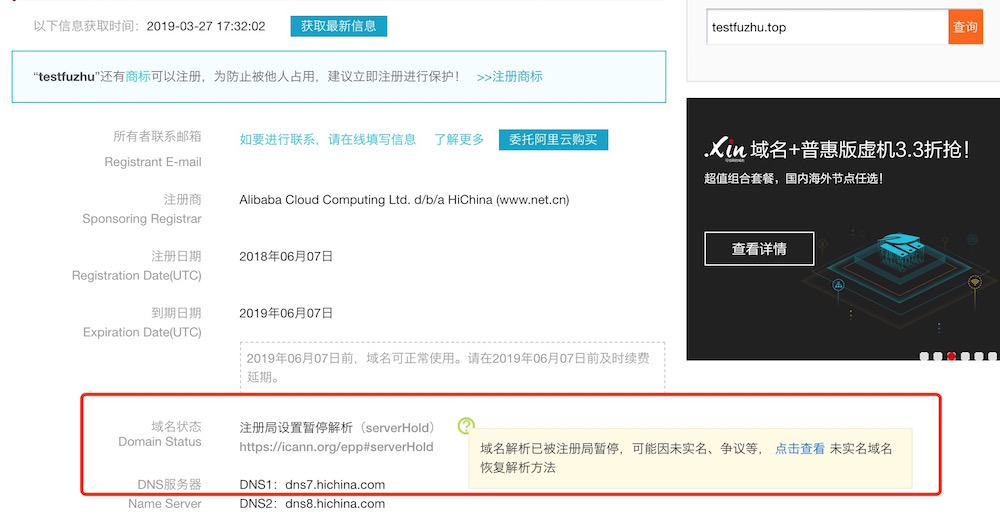1000x531 pixels.
Task: Click the 了解更多 link
Action: pos(459,140)
